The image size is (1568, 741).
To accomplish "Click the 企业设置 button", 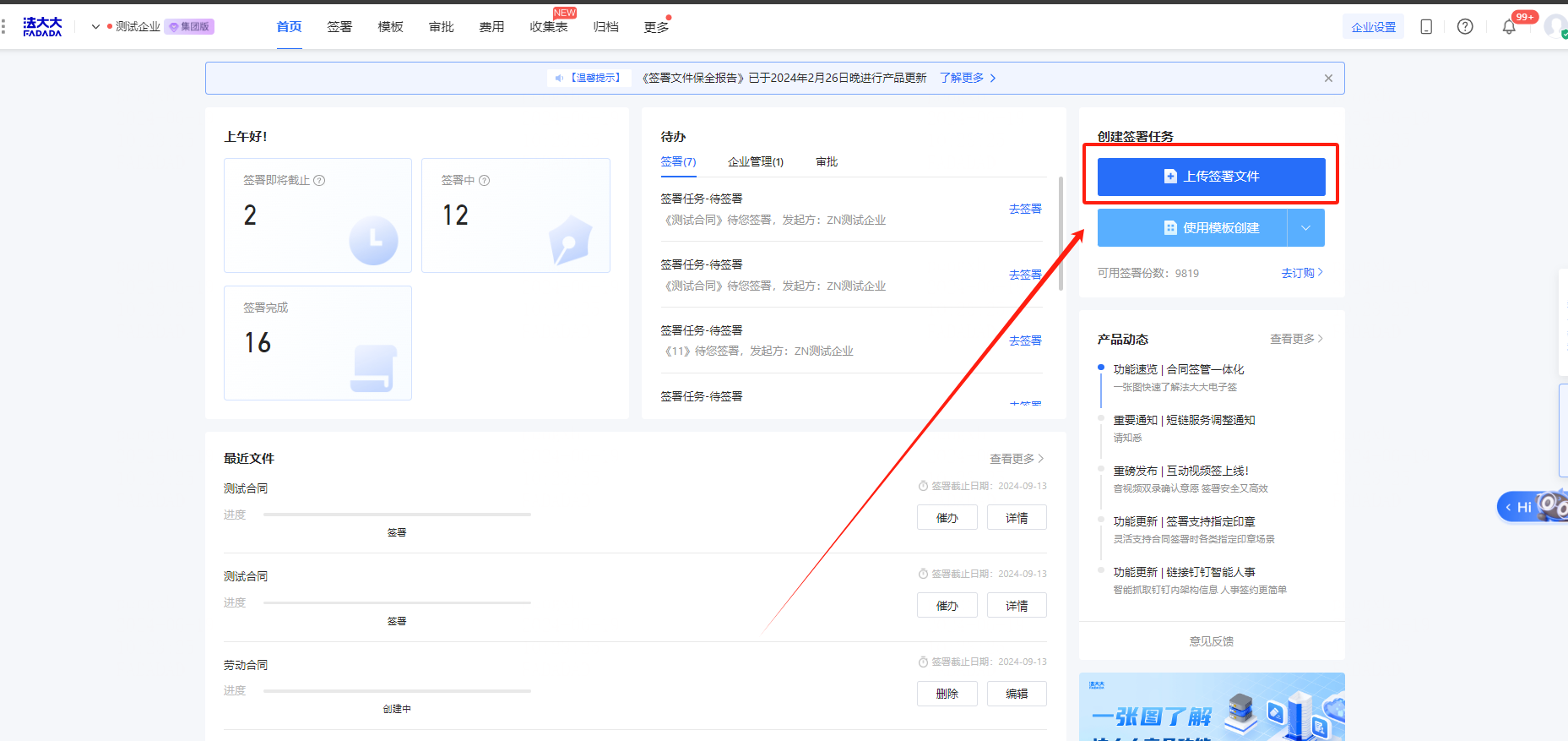I will point(1374,27).
